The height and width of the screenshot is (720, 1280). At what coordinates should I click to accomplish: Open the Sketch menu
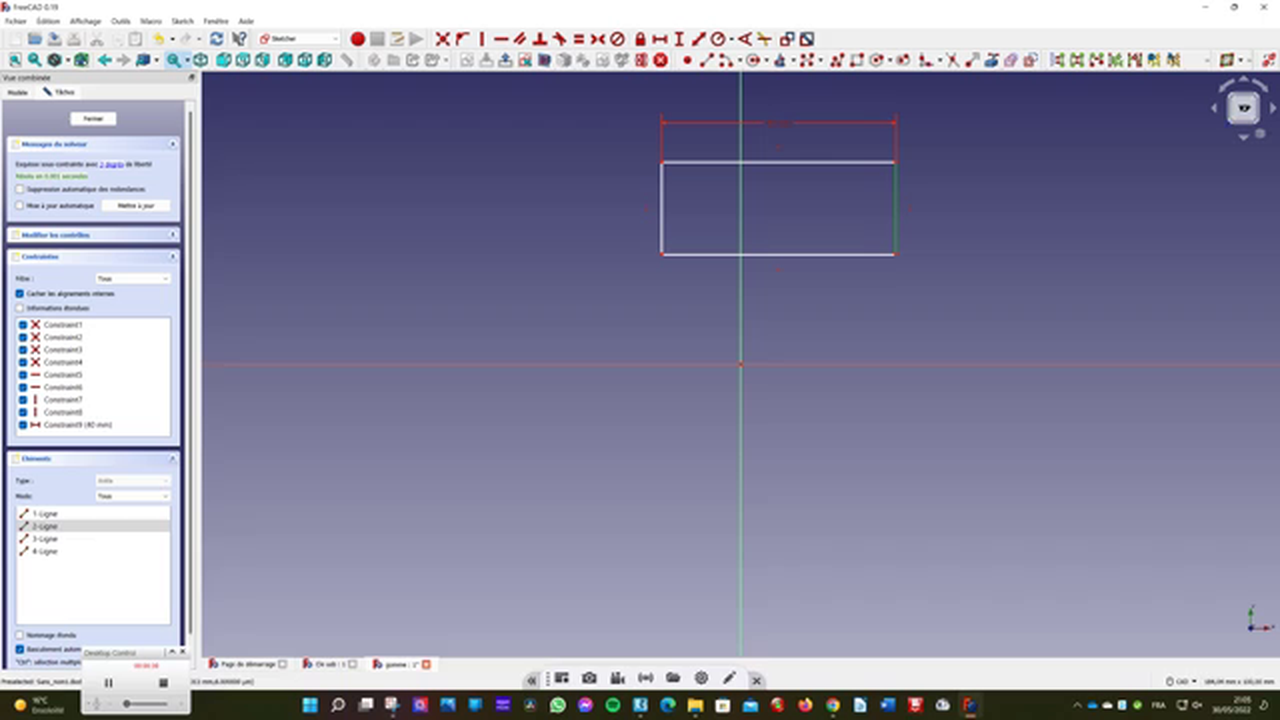182,20
